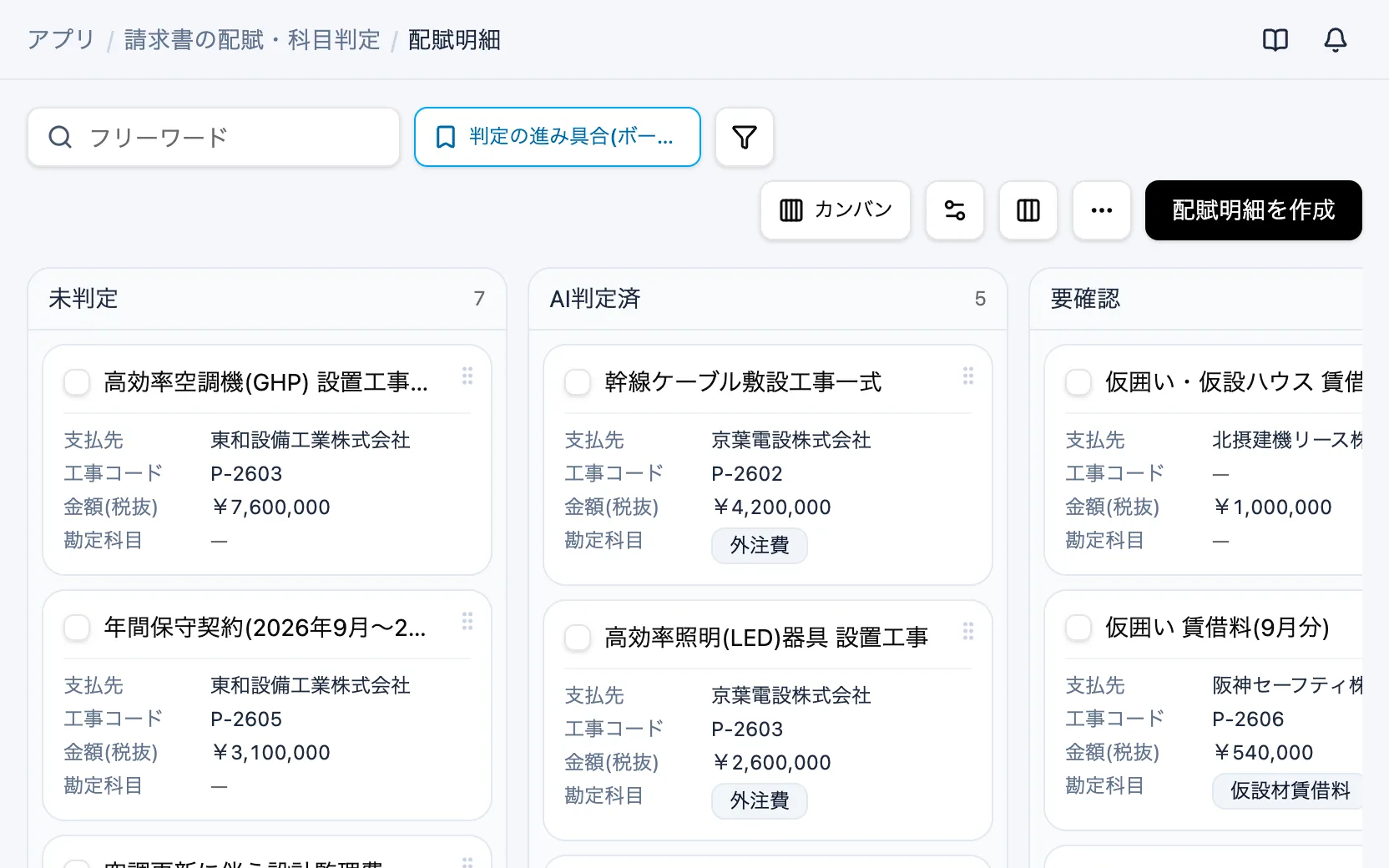
Task: Go to 請求書の配賦・科目判定 breadcrumb
Action: click(x=252, y=40)
